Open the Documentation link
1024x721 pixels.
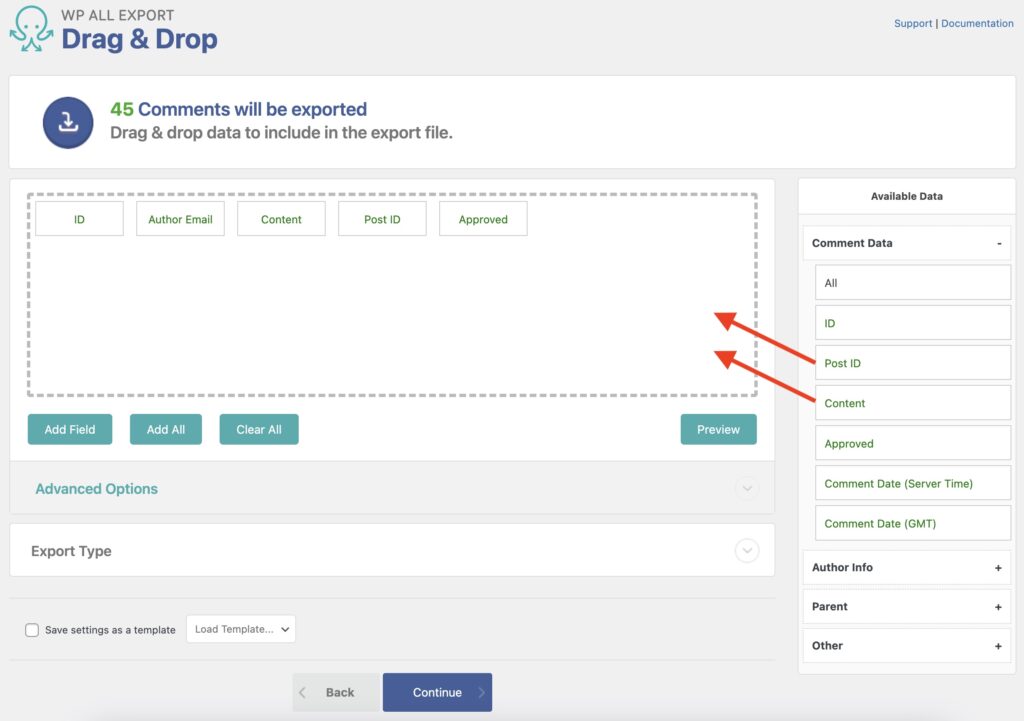coord(977,22)
